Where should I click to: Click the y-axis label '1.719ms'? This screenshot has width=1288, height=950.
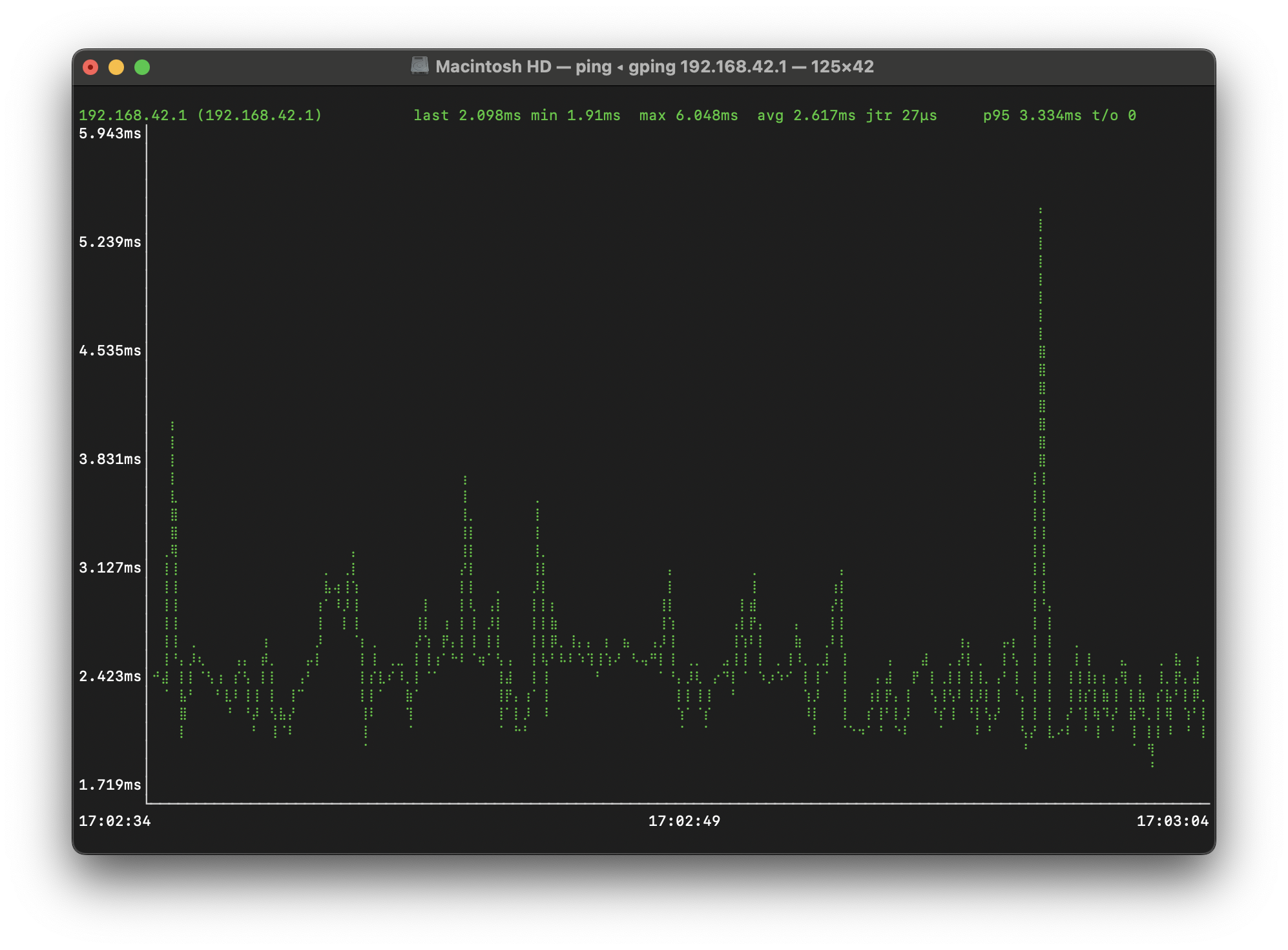click(110, 785)
